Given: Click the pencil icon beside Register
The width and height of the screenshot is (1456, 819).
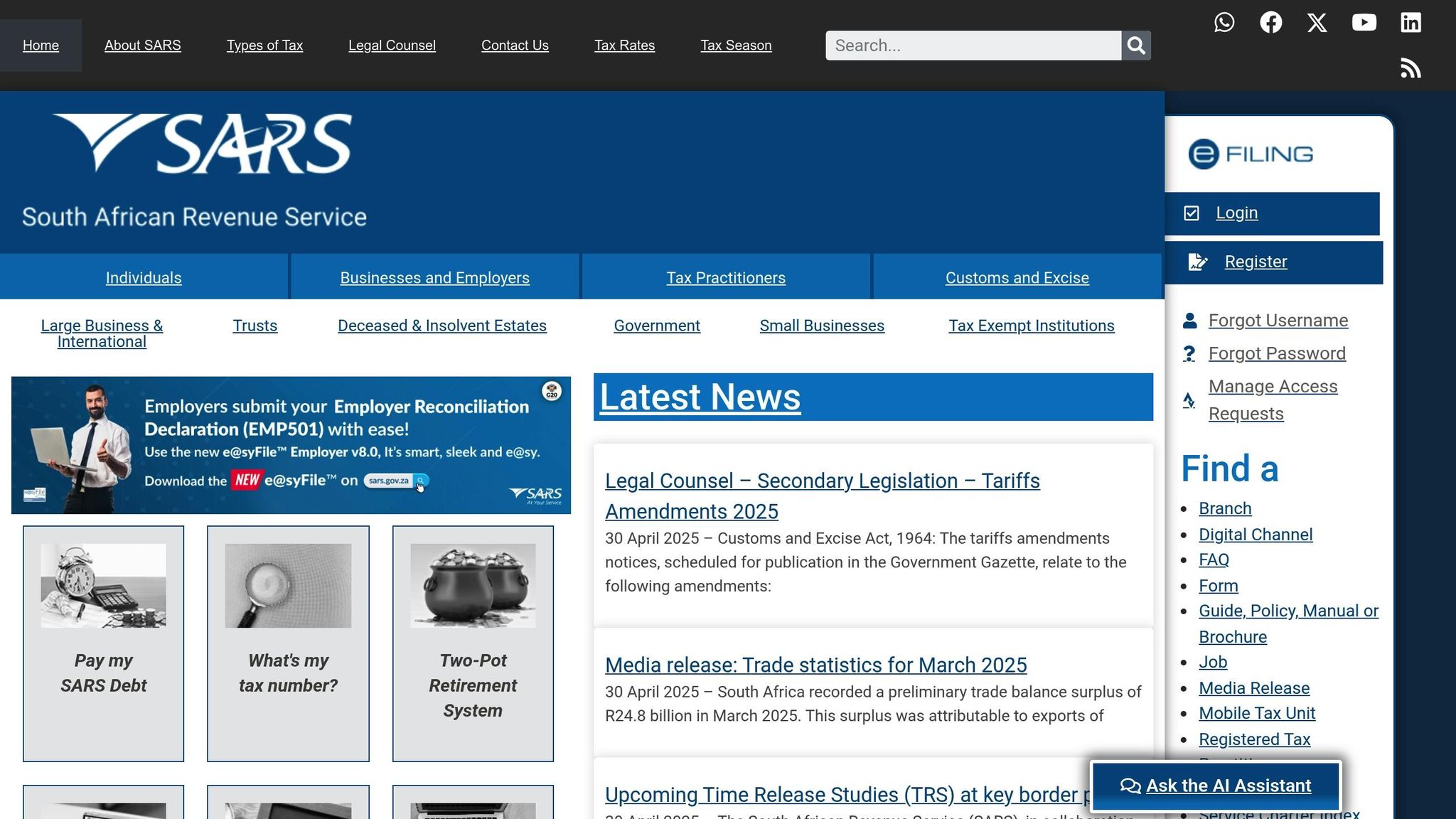Looking at the screenshot, I should [x=1198, y=262].
